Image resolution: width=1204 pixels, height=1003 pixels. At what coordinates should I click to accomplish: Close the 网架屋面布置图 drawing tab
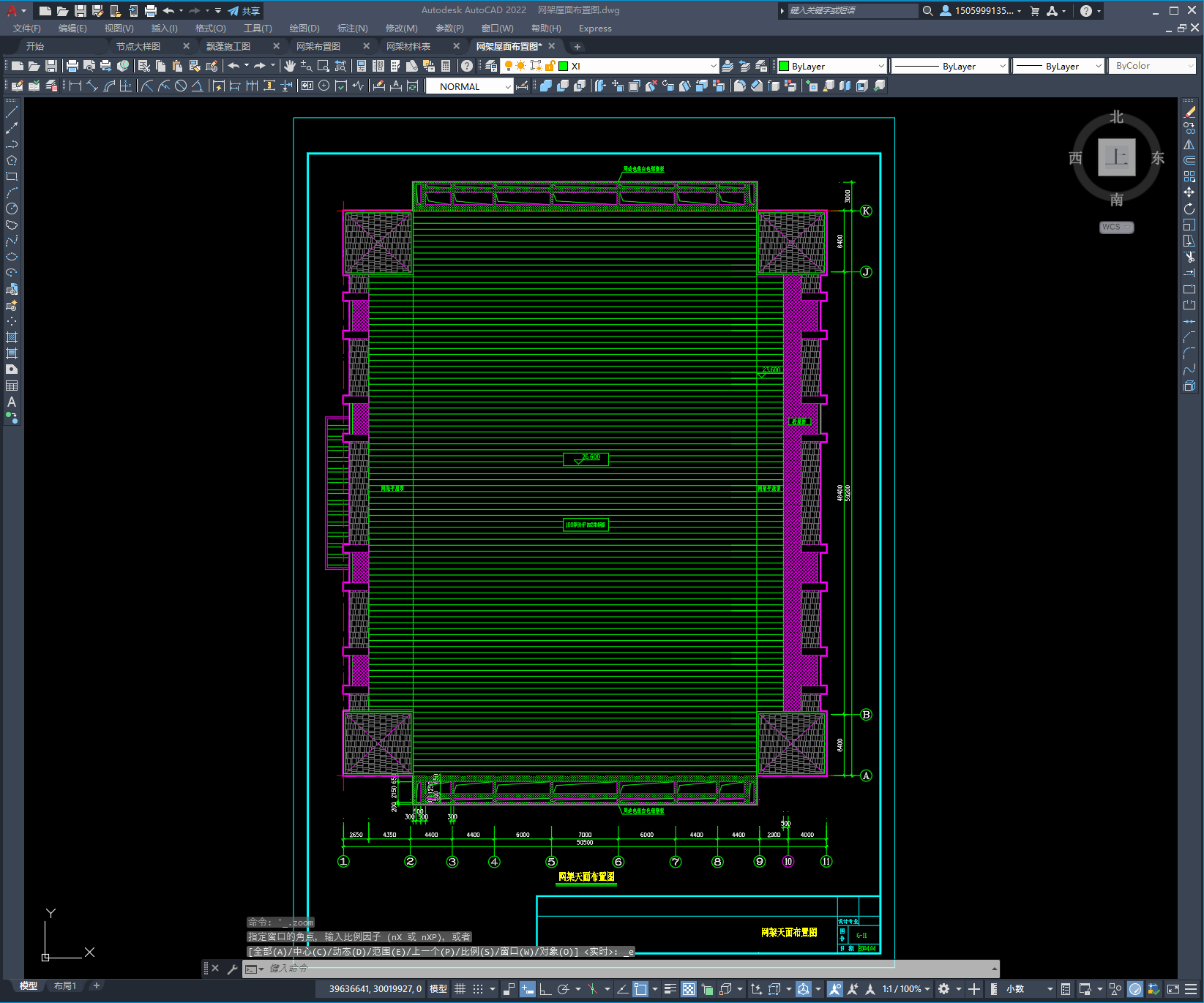pyautogui.click(x=552, y=46)
